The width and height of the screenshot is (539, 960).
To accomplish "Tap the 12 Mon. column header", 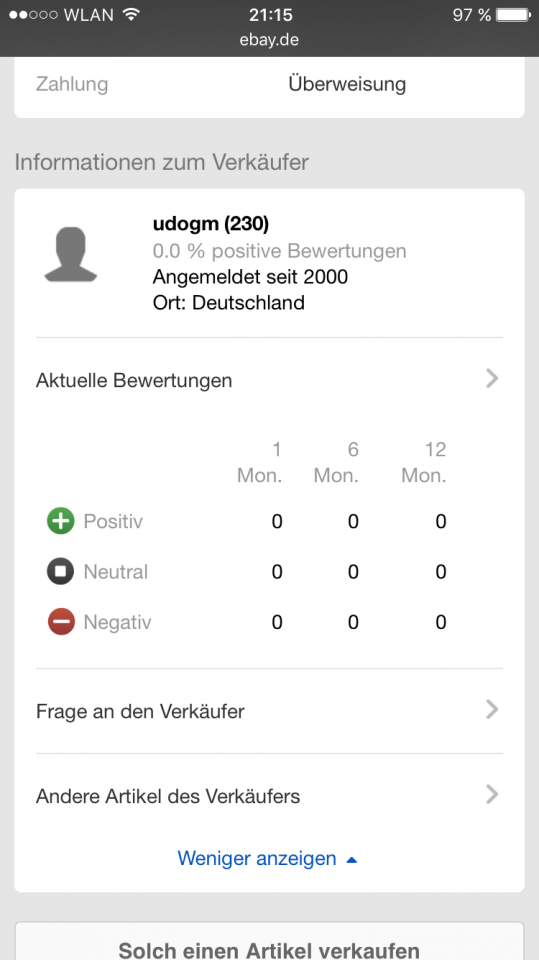I will (x=424, y=462).
